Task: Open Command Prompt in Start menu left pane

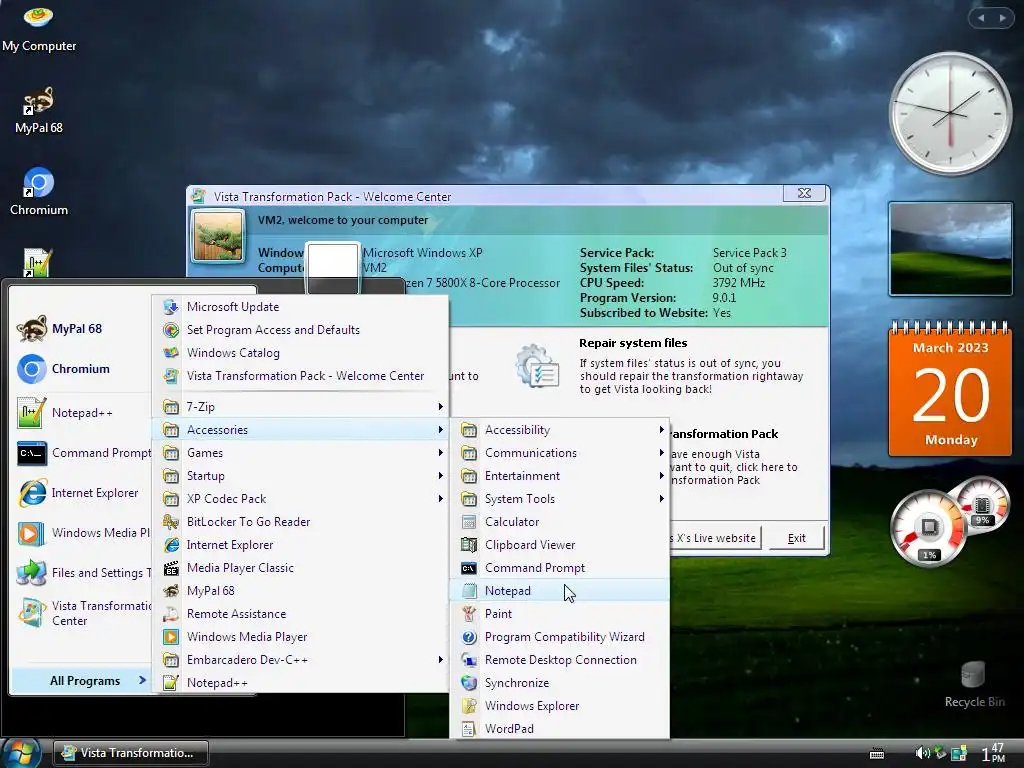Action: tap(84, 453)
